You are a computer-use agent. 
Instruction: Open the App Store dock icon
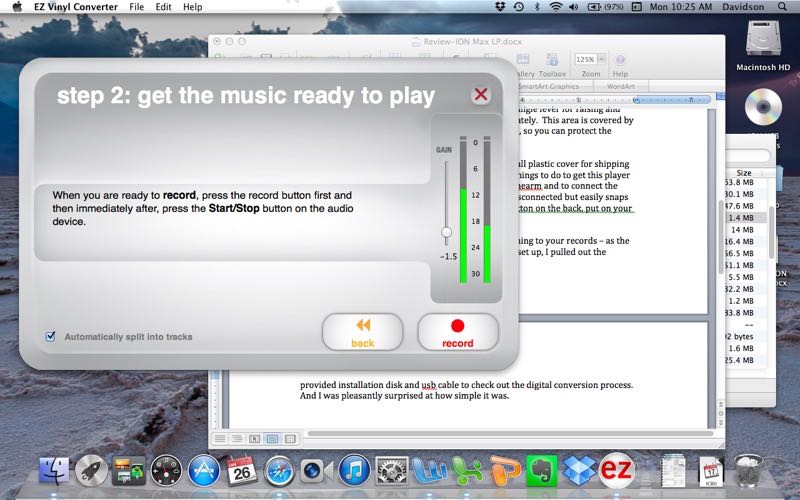point(203,470)
